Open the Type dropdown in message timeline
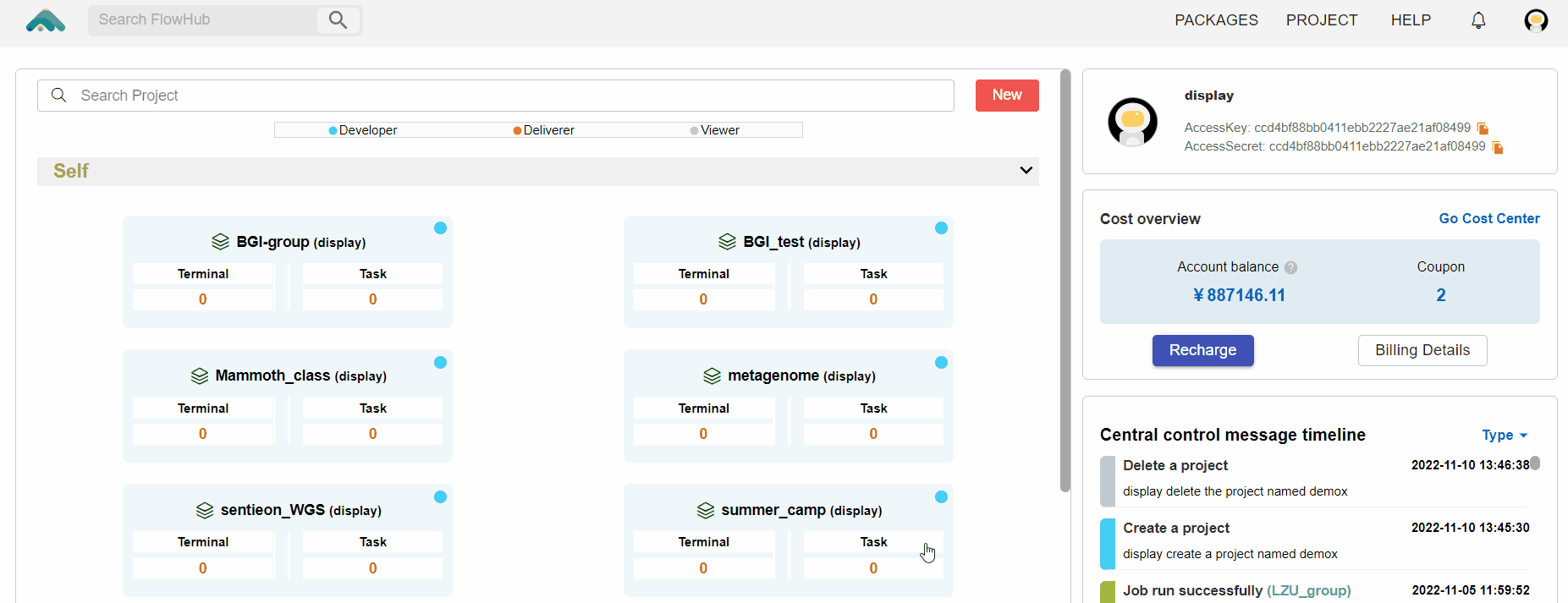This screenshot has width=1568, height=603. [1505, 435]
